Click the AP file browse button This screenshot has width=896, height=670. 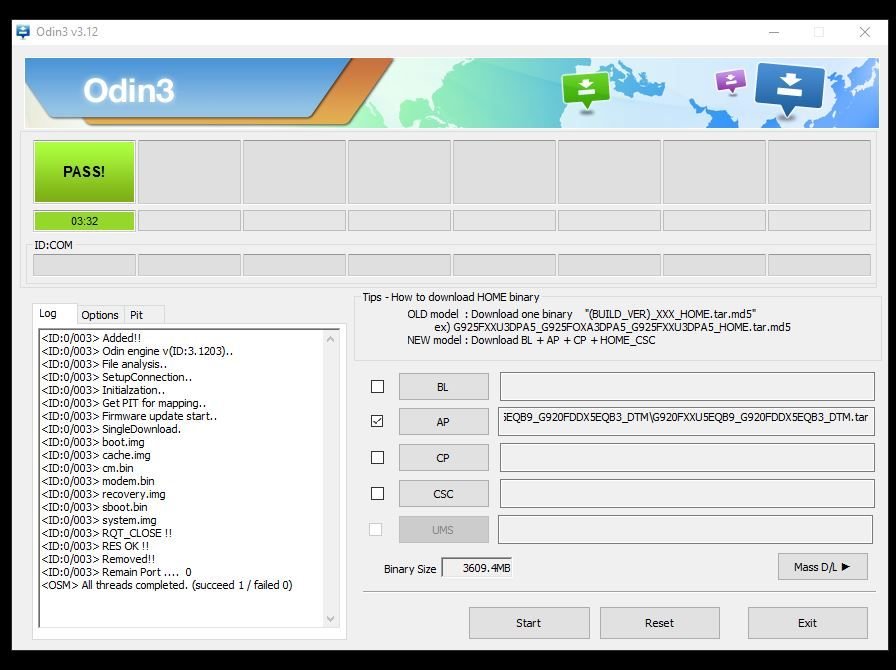(x=443, y=422)
